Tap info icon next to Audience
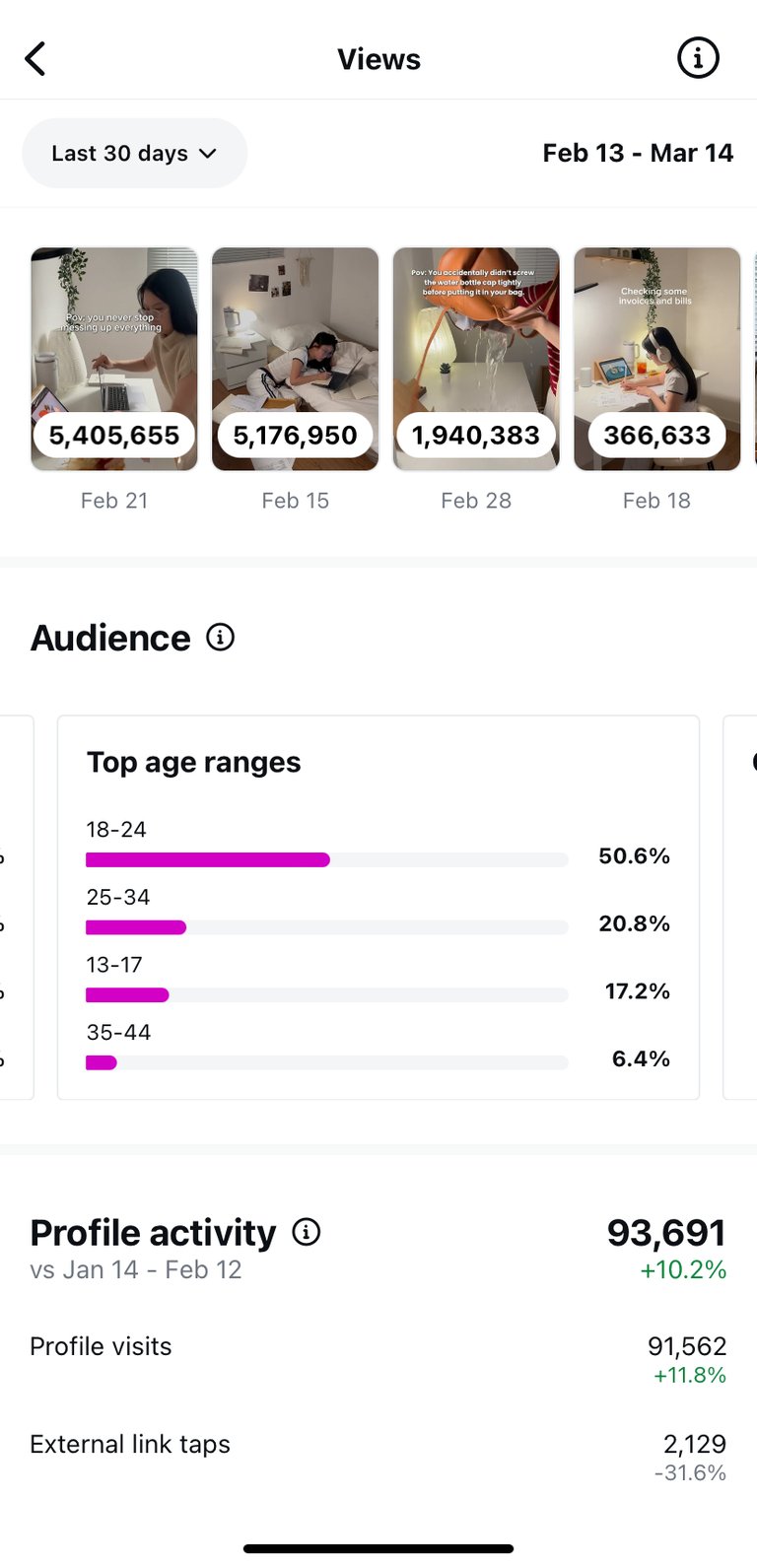 [x=221, y=638]
